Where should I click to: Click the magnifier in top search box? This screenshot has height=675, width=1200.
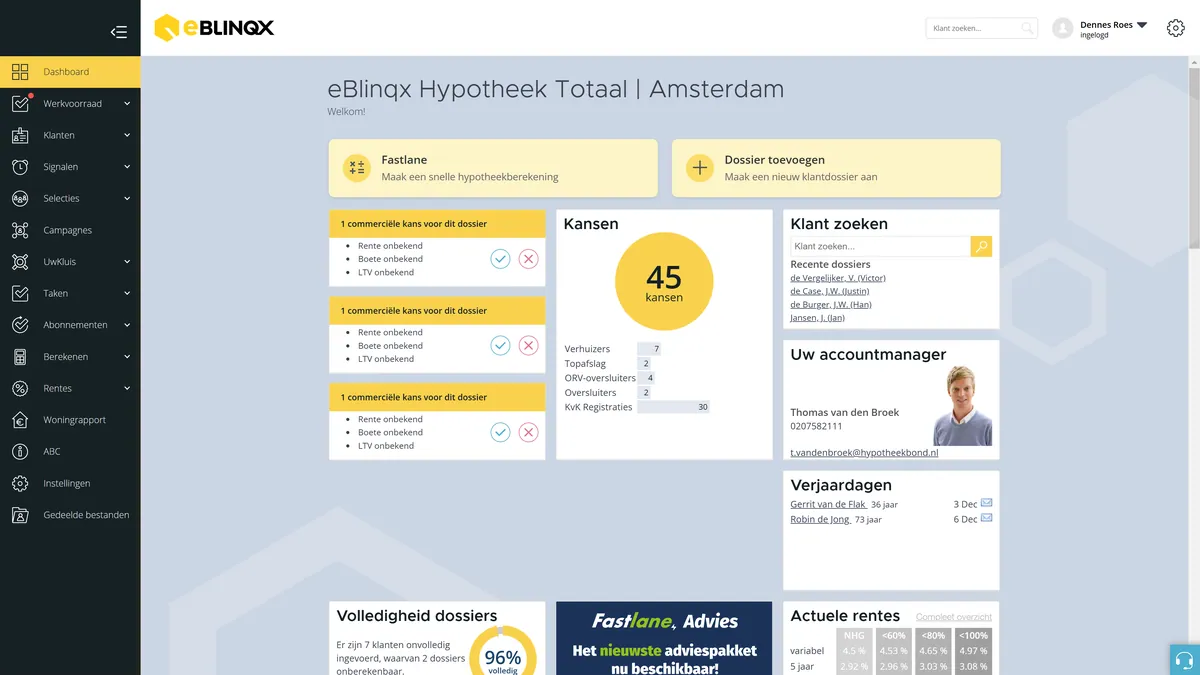1027,29
